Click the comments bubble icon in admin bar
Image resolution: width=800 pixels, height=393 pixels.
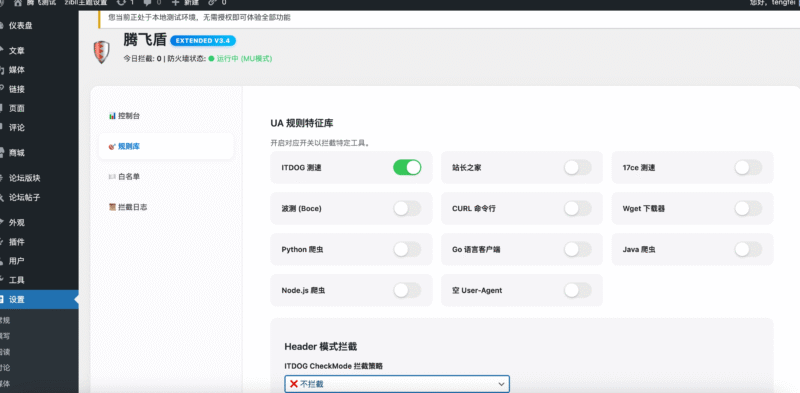pos(147,3)
